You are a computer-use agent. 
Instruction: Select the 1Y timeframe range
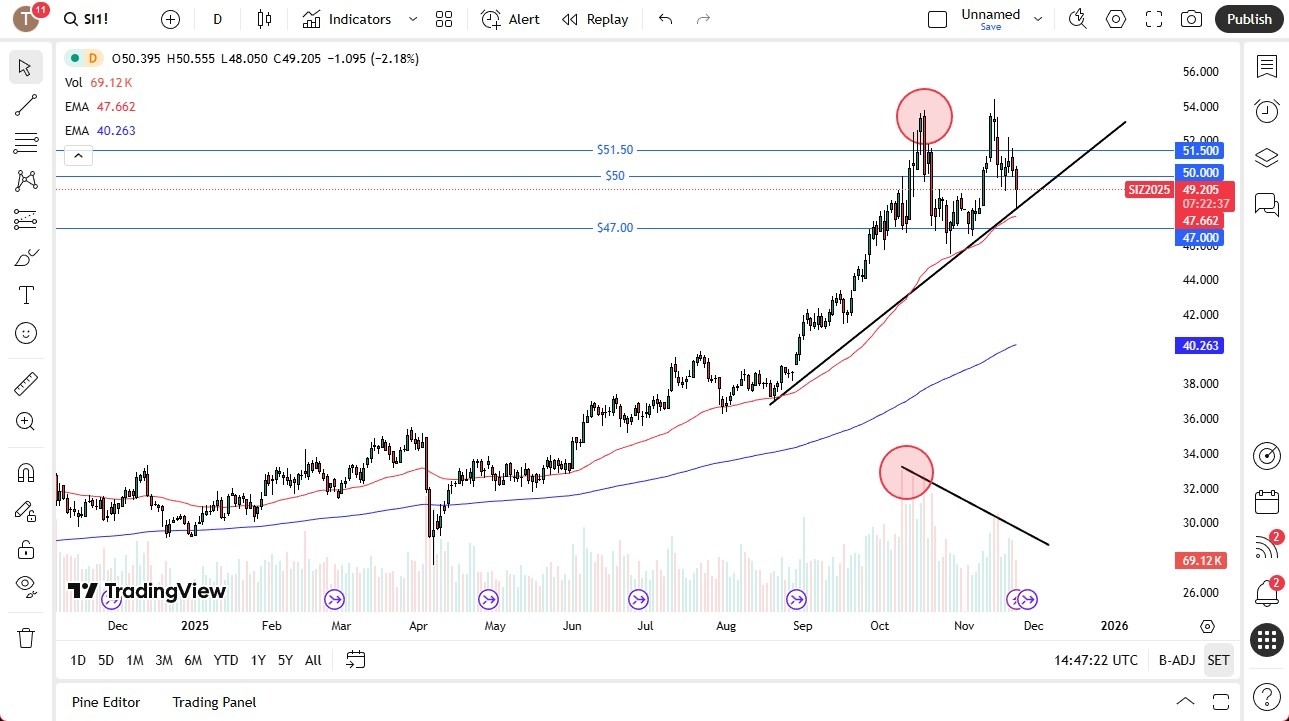(x=257, y=660)
